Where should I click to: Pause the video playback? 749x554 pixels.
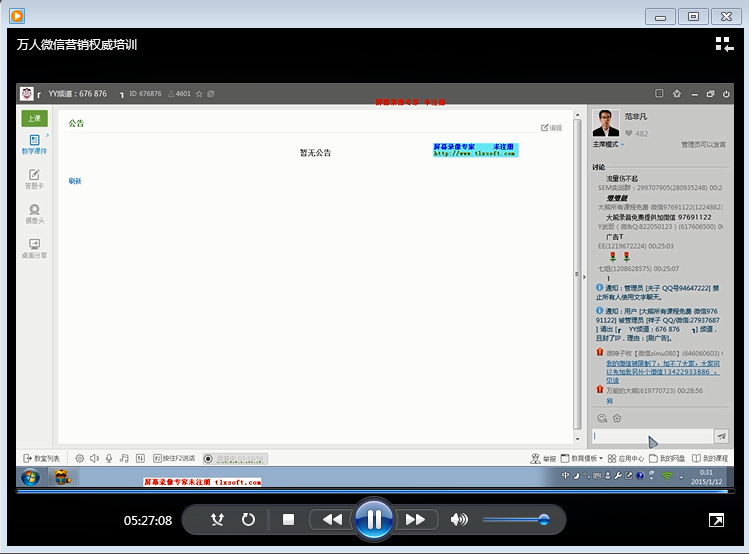373,519
